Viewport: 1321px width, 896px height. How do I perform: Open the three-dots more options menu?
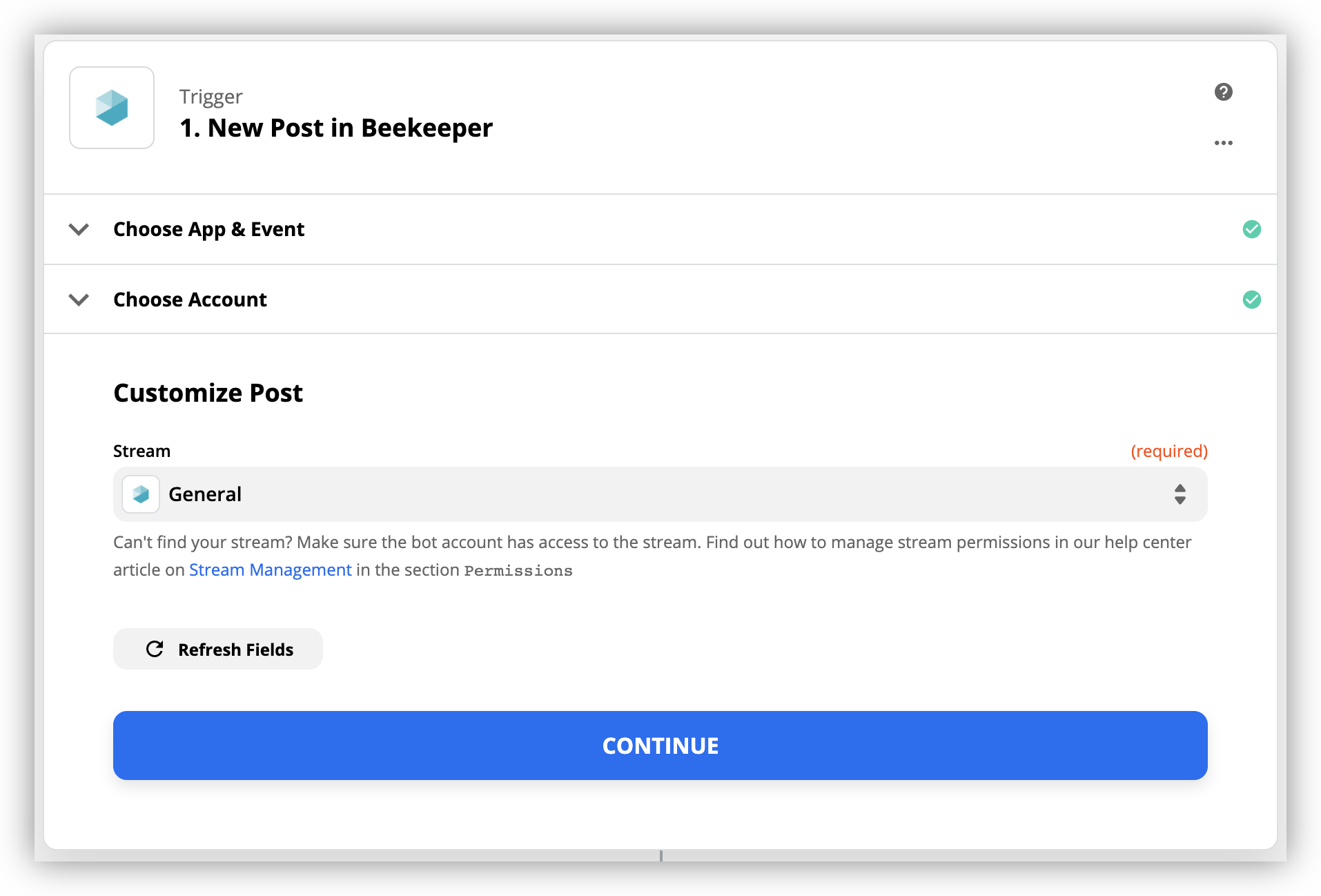1223,143
